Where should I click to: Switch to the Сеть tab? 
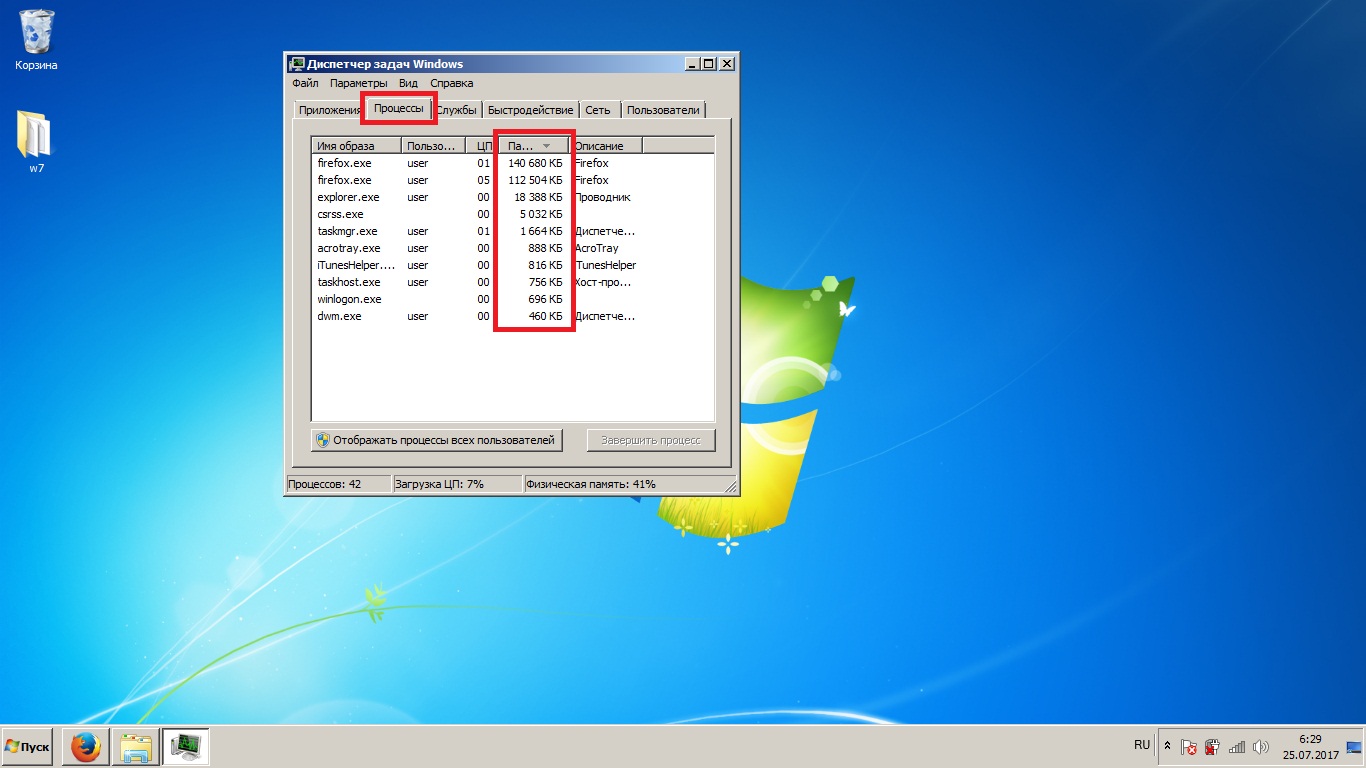(x=598, y=110)
